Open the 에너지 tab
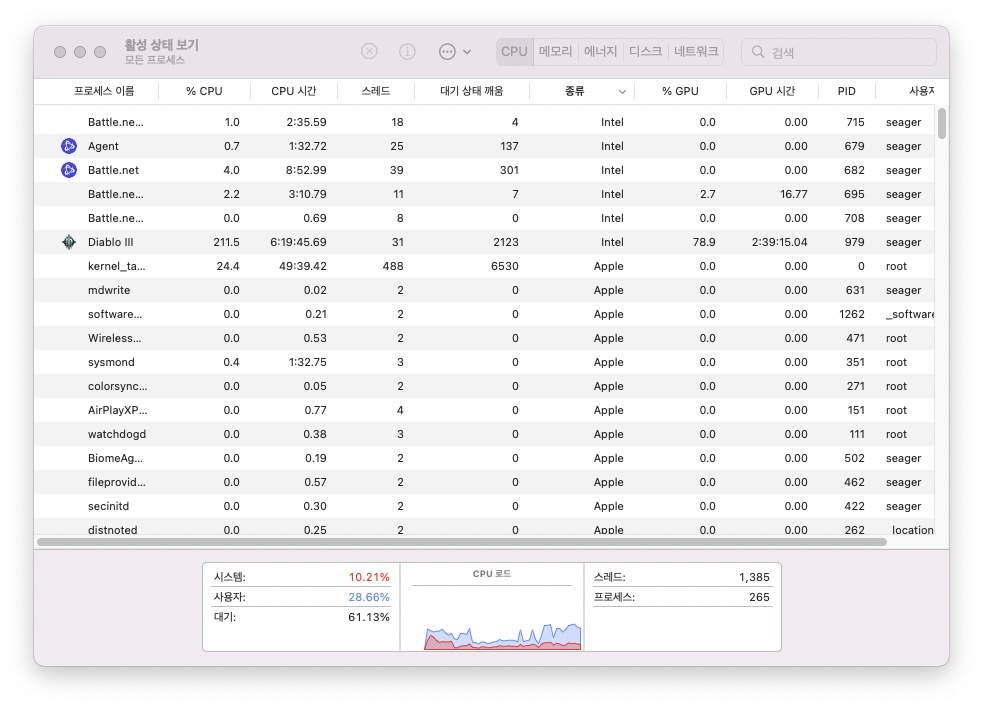This screenshot has height=708, width=983. coord(601,51)
